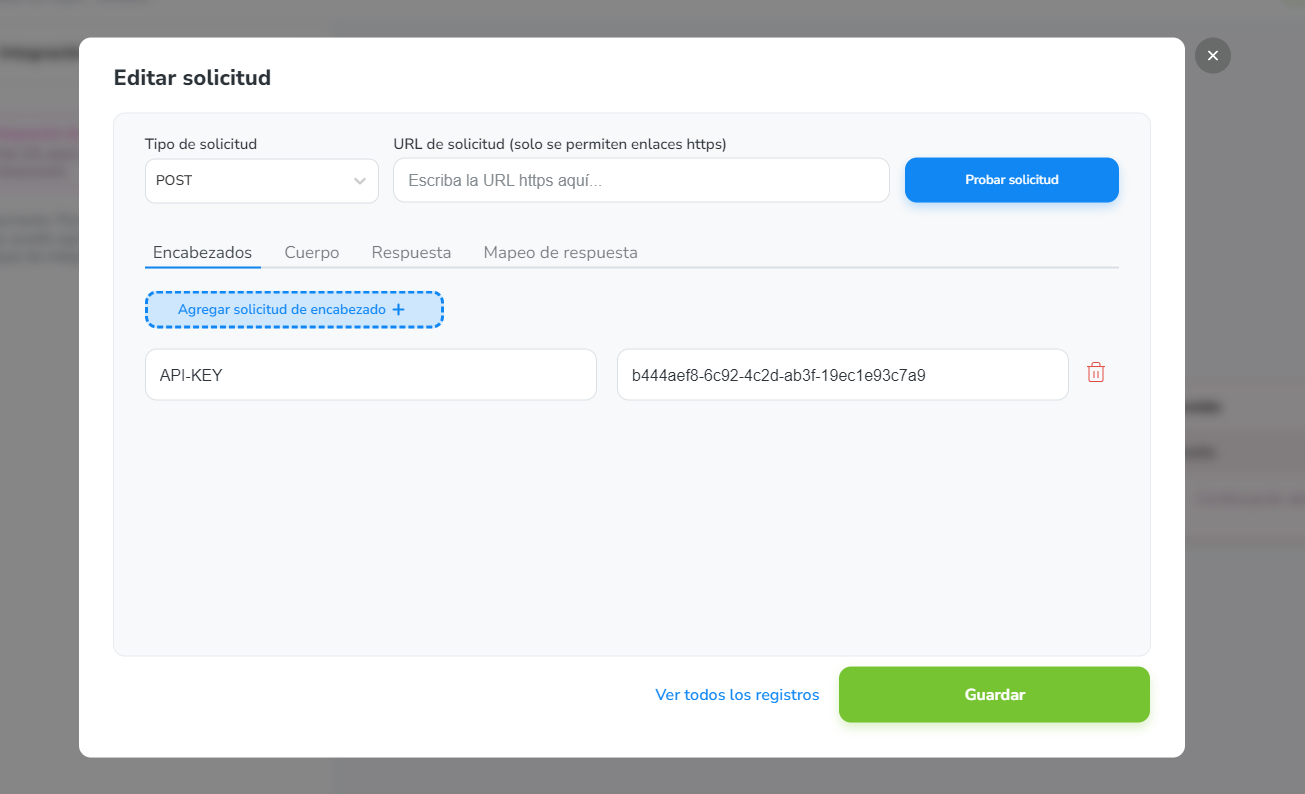The width and height of the screenshot is (1305, 794).
Task: Close the Editar solicitud dialog
Action: [1212, 56]
